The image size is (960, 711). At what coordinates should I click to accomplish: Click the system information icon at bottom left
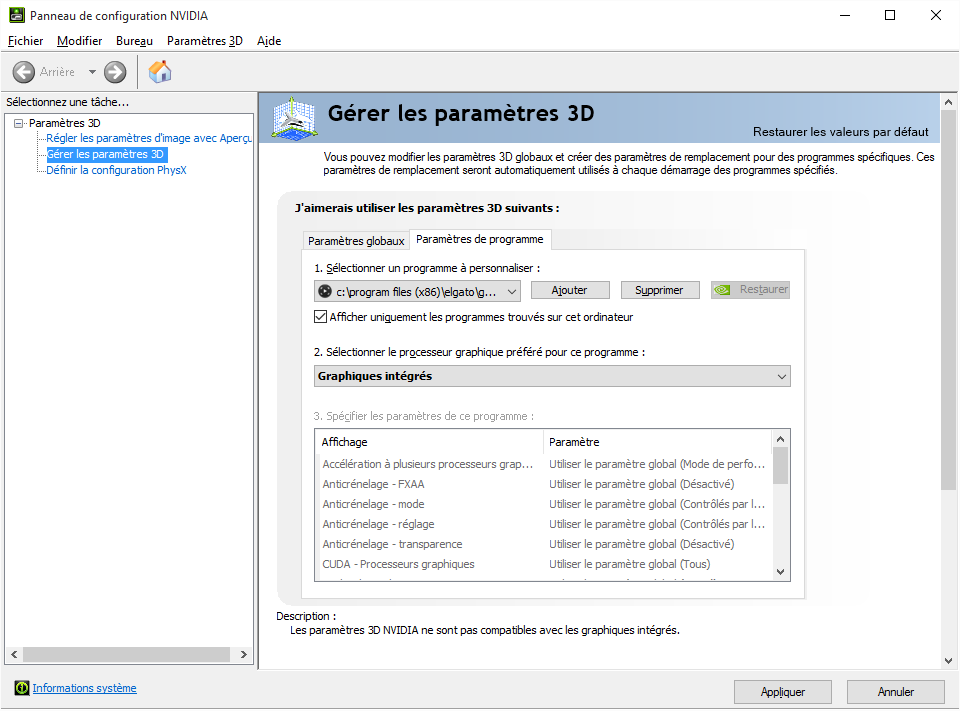click(x=22, y=688)
